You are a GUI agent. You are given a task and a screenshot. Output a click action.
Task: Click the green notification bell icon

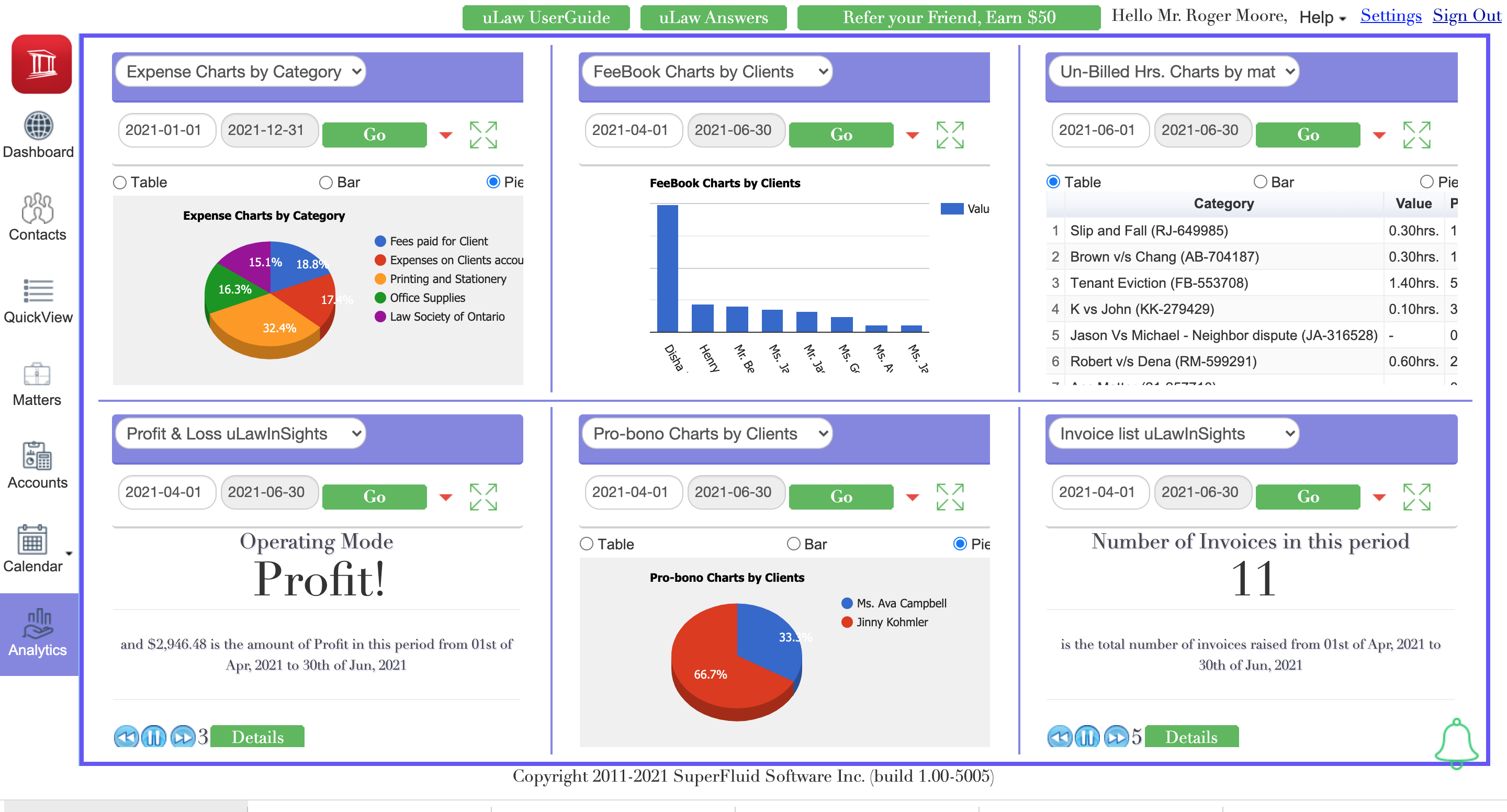click(x=1456, y=743)
